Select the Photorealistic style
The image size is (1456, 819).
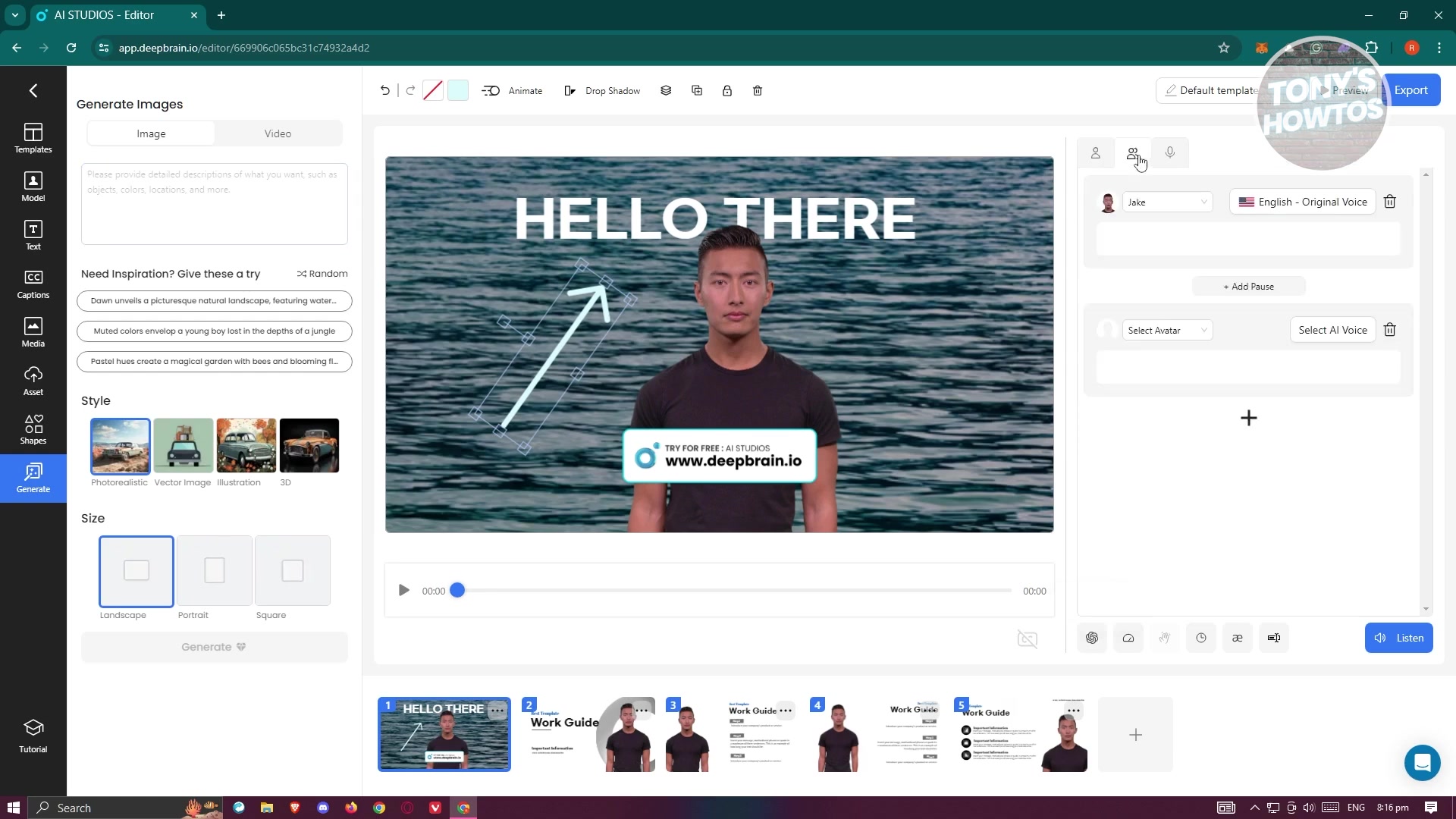coord(120,446)
